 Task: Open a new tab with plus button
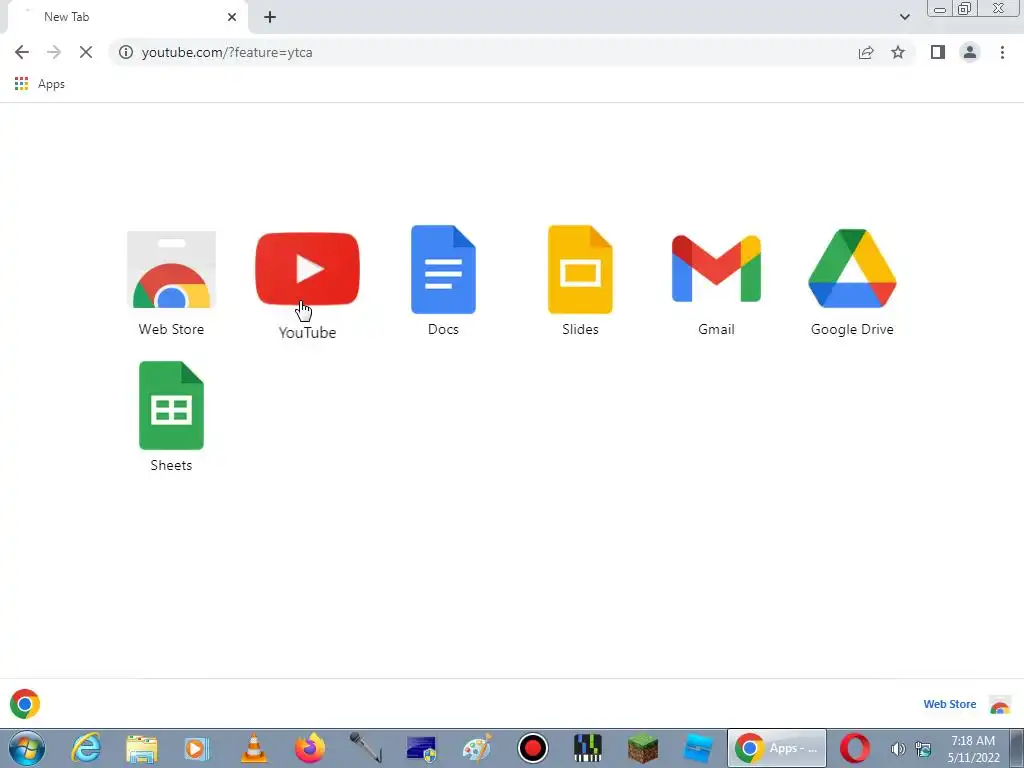[270, 17]
